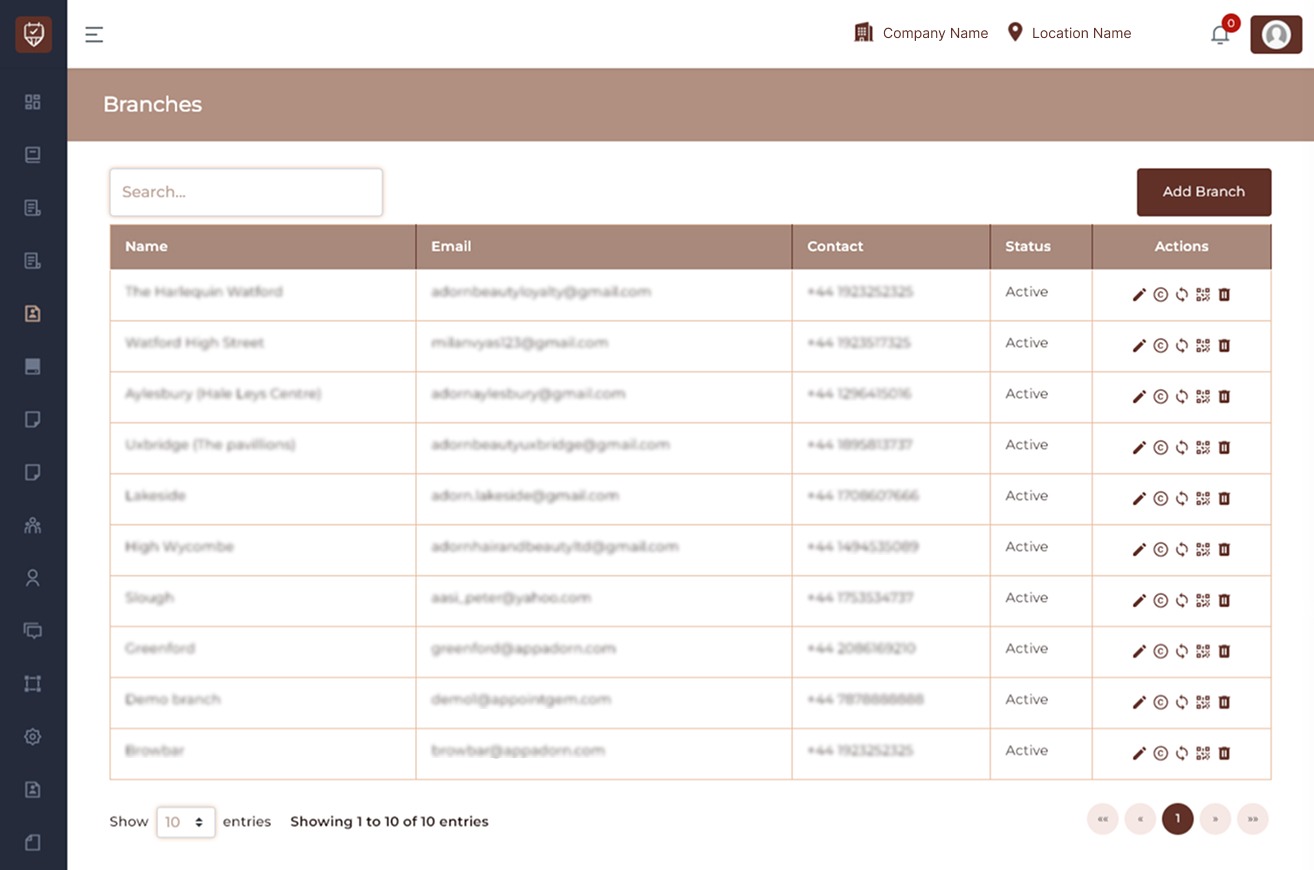Click the Add Branch button
Image resolution: width=1314 pixels, height=870 pixels.
pos(1203,192)
